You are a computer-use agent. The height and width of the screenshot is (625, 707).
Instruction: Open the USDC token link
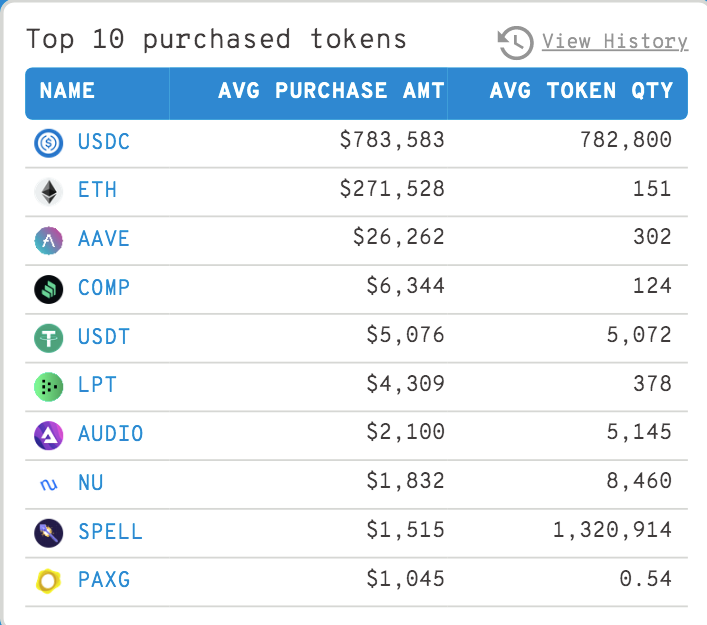click(104, 142)
